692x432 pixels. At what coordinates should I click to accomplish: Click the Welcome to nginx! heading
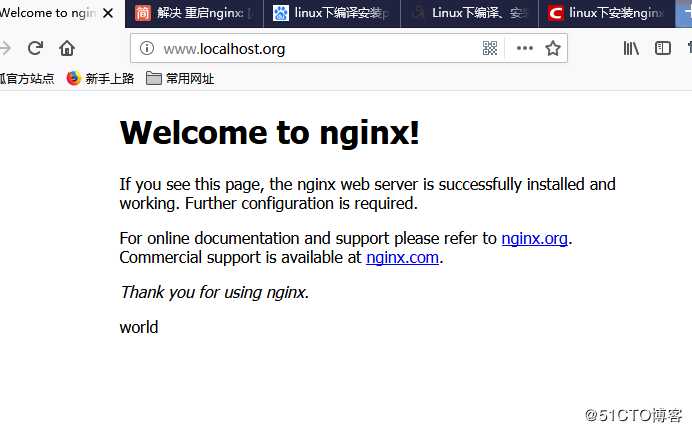tap(269, 132)
